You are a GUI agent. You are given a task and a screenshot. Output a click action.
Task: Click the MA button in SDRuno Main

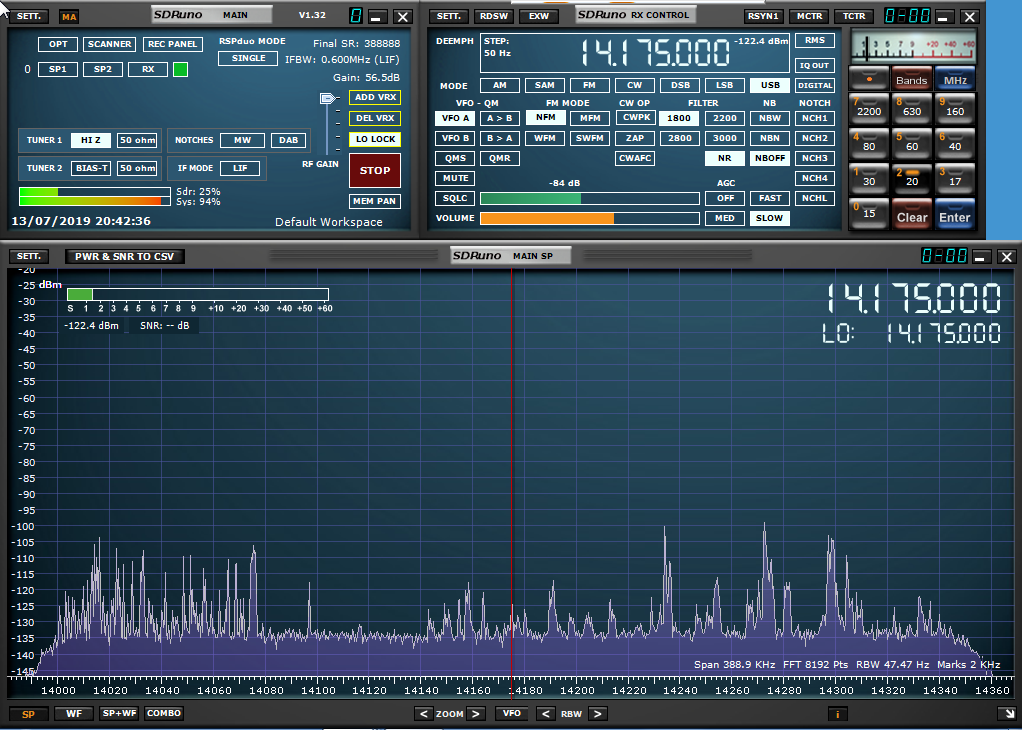point(69,17)
